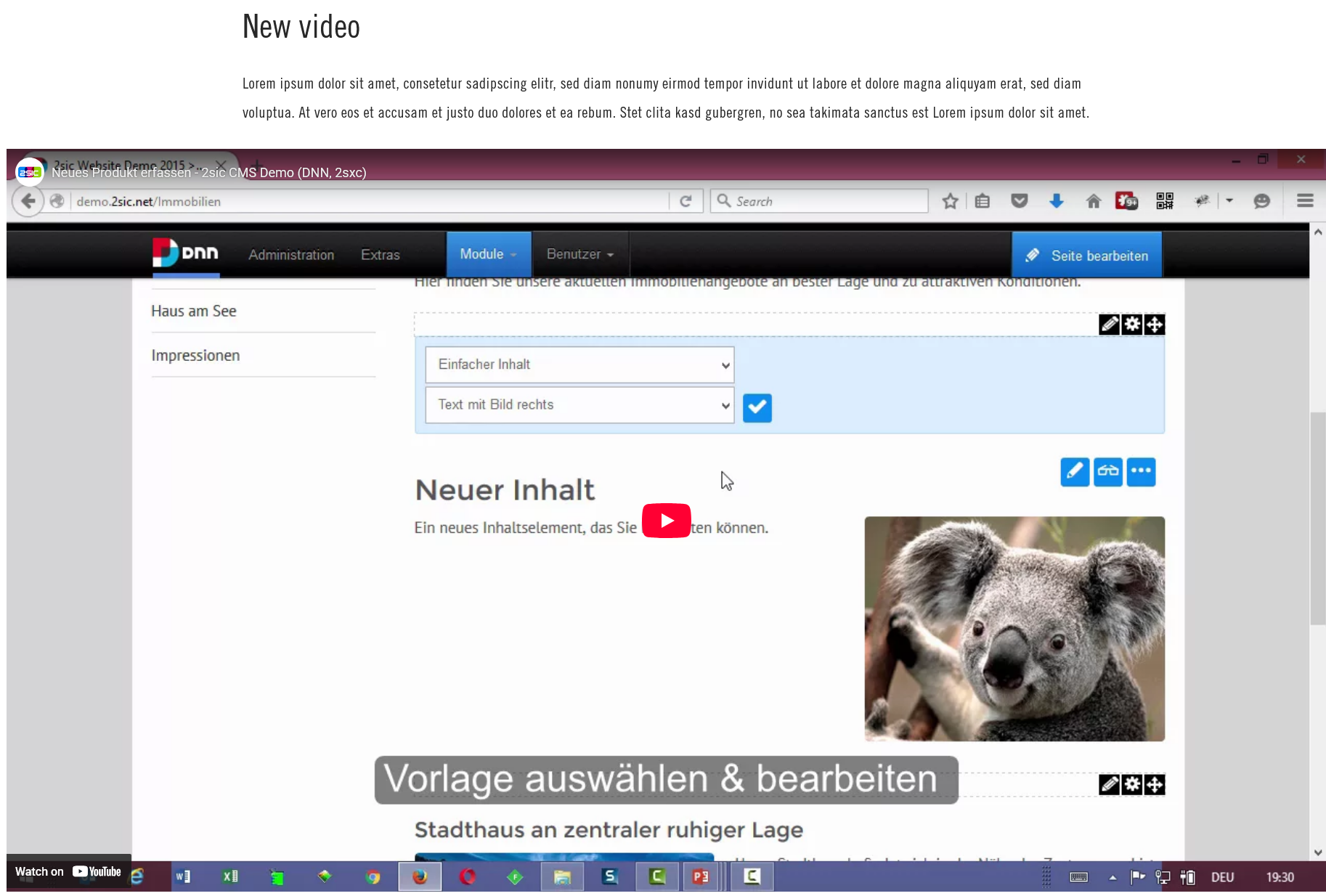Open the blue three-dots more menu
Viewport: 1326px width, 896px height.
tap(1141, 472)
